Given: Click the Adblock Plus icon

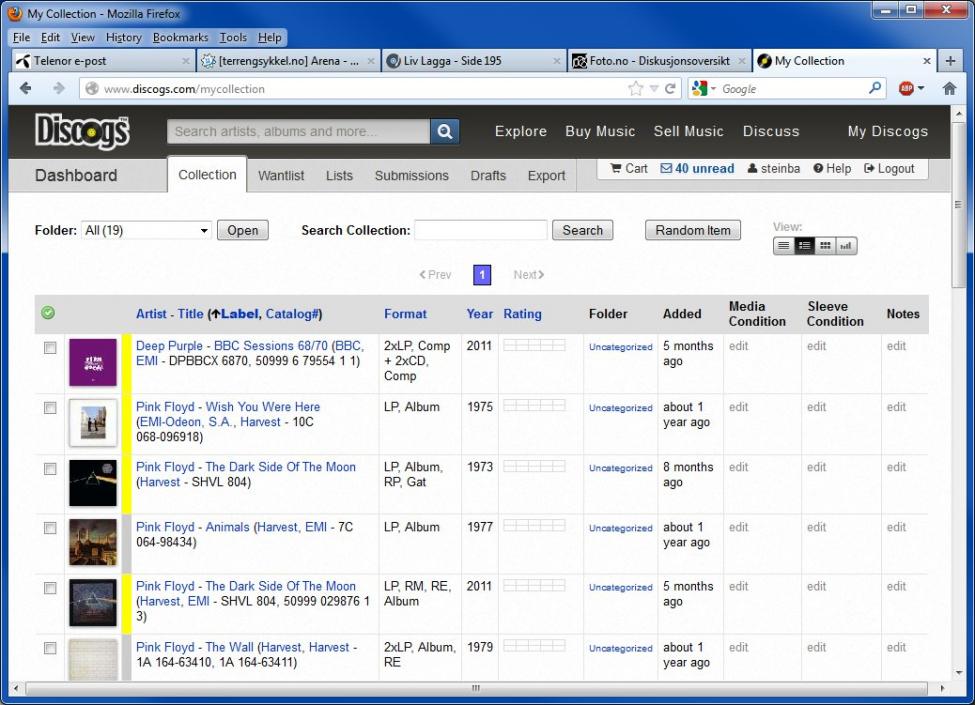Looking at the screenshot, I should (906, 88).
